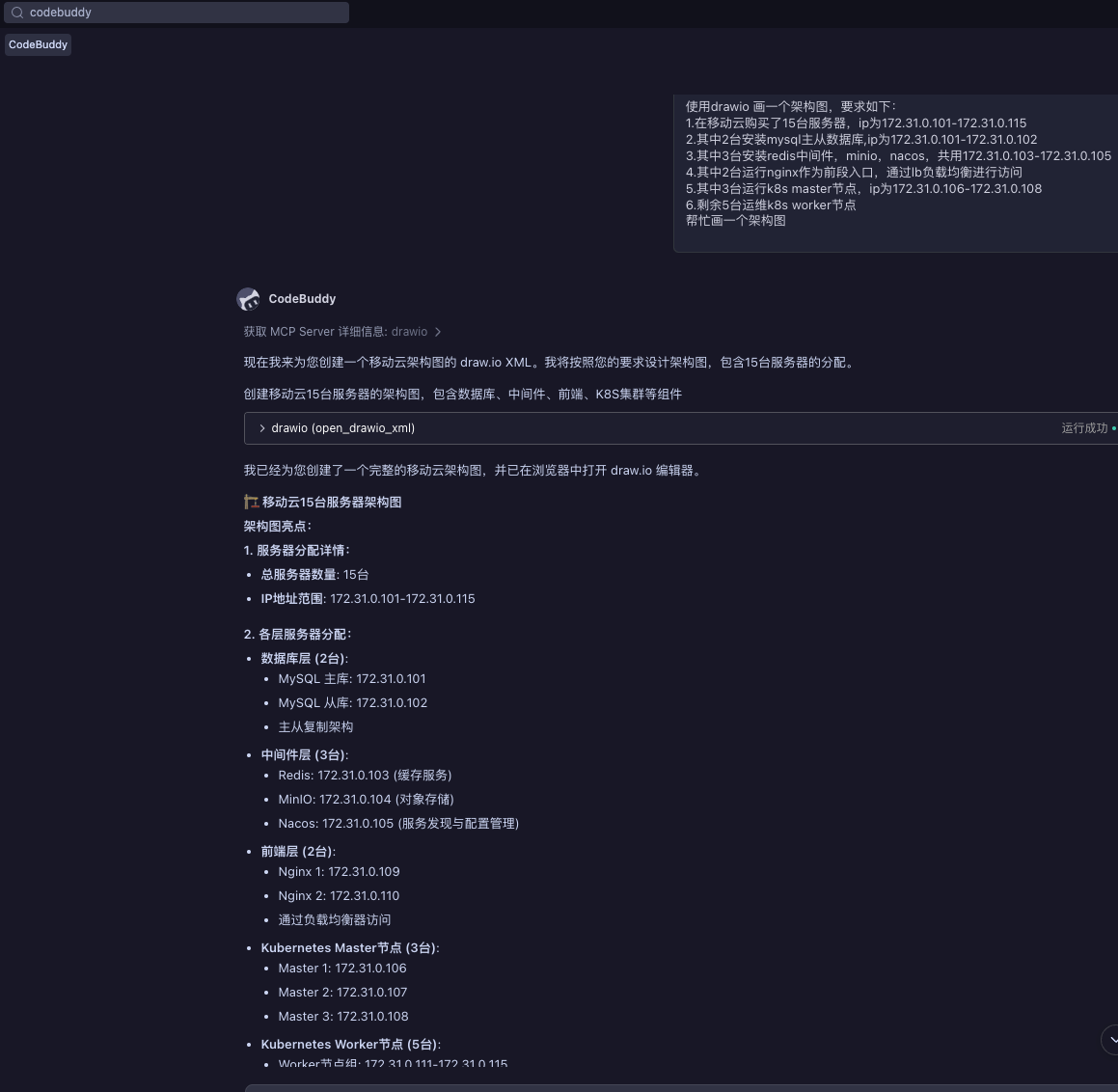This screenshot has height=1092, width=1118.
Task: Click the Nginx 1: 172.31.0.109 line
Action: pos(339,872)
